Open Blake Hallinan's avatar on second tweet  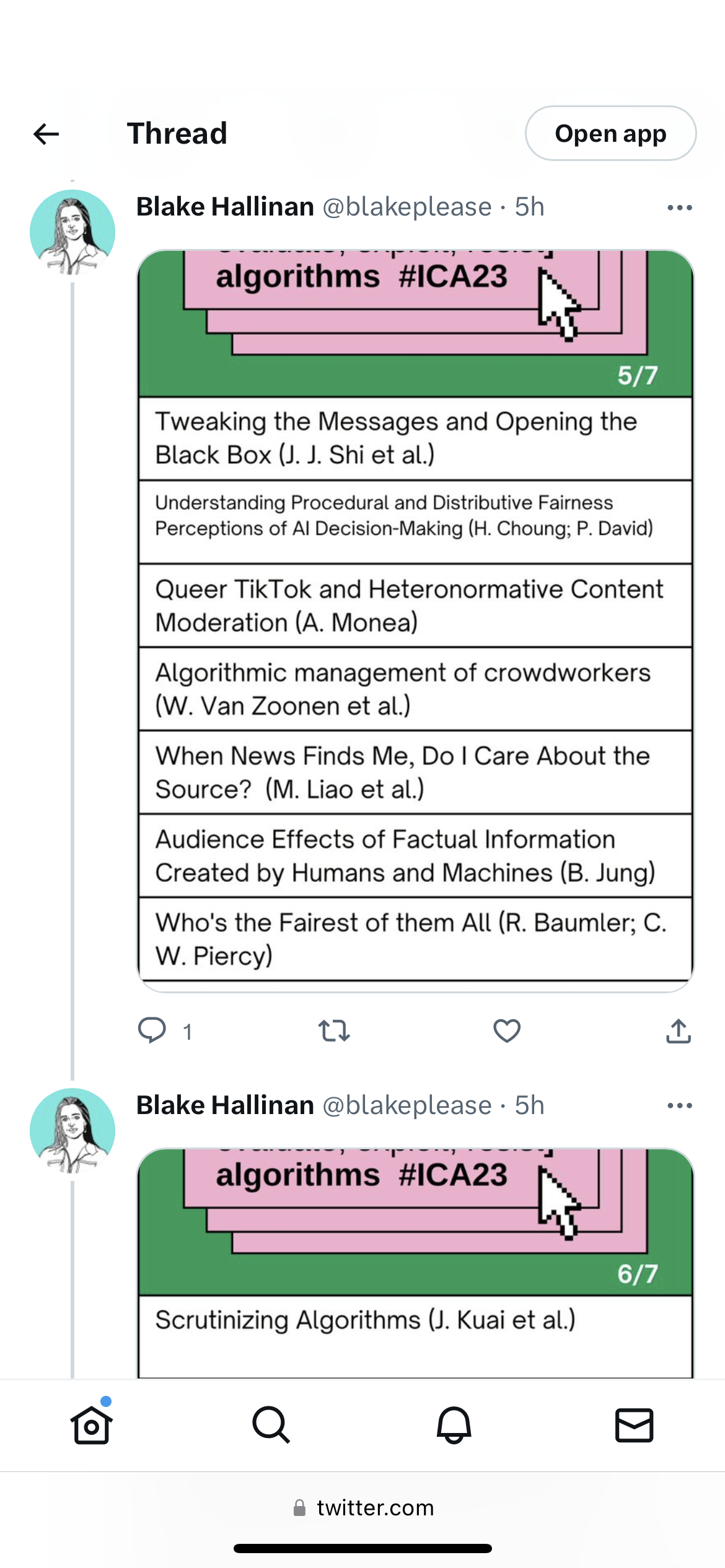click(72, 1130)
